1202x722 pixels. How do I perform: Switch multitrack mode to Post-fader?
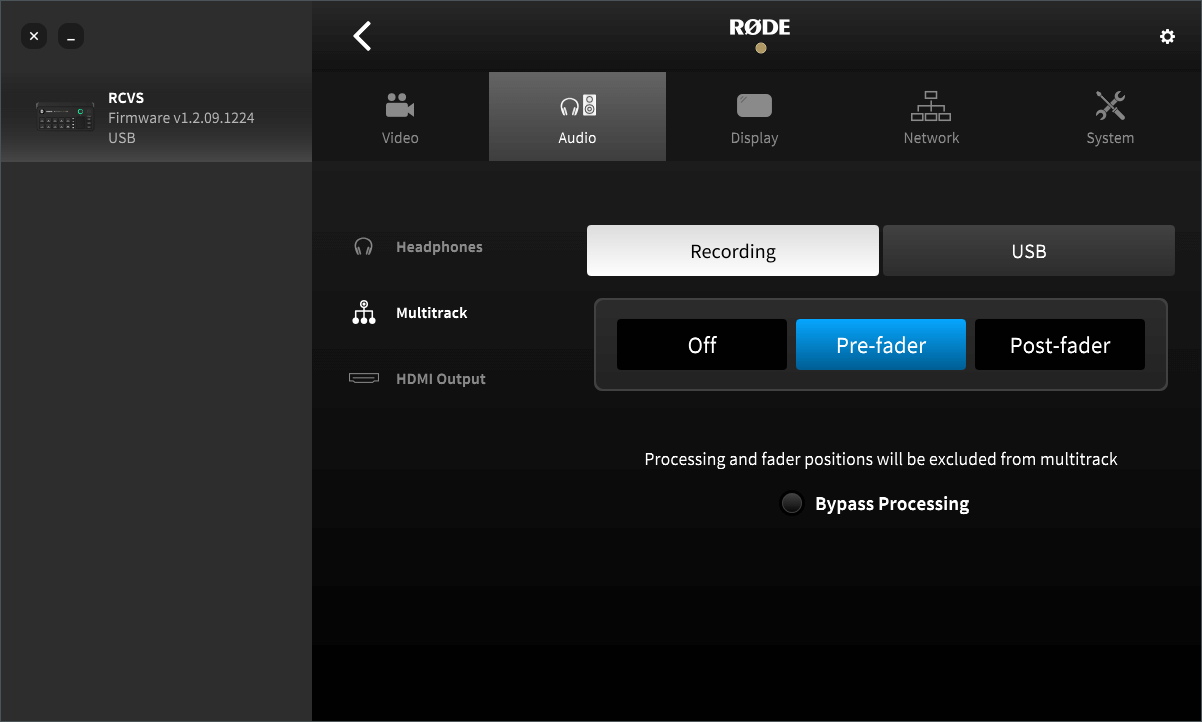[1059, 344]
